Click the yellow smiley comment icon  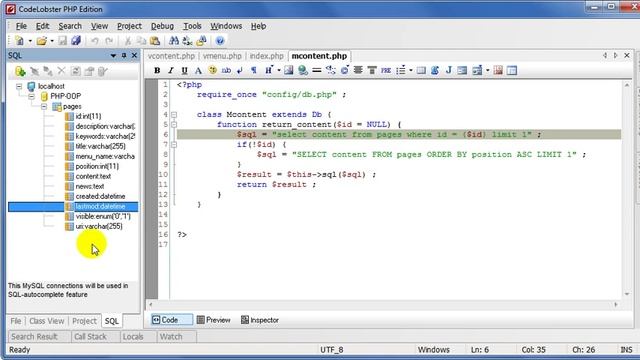212,70
